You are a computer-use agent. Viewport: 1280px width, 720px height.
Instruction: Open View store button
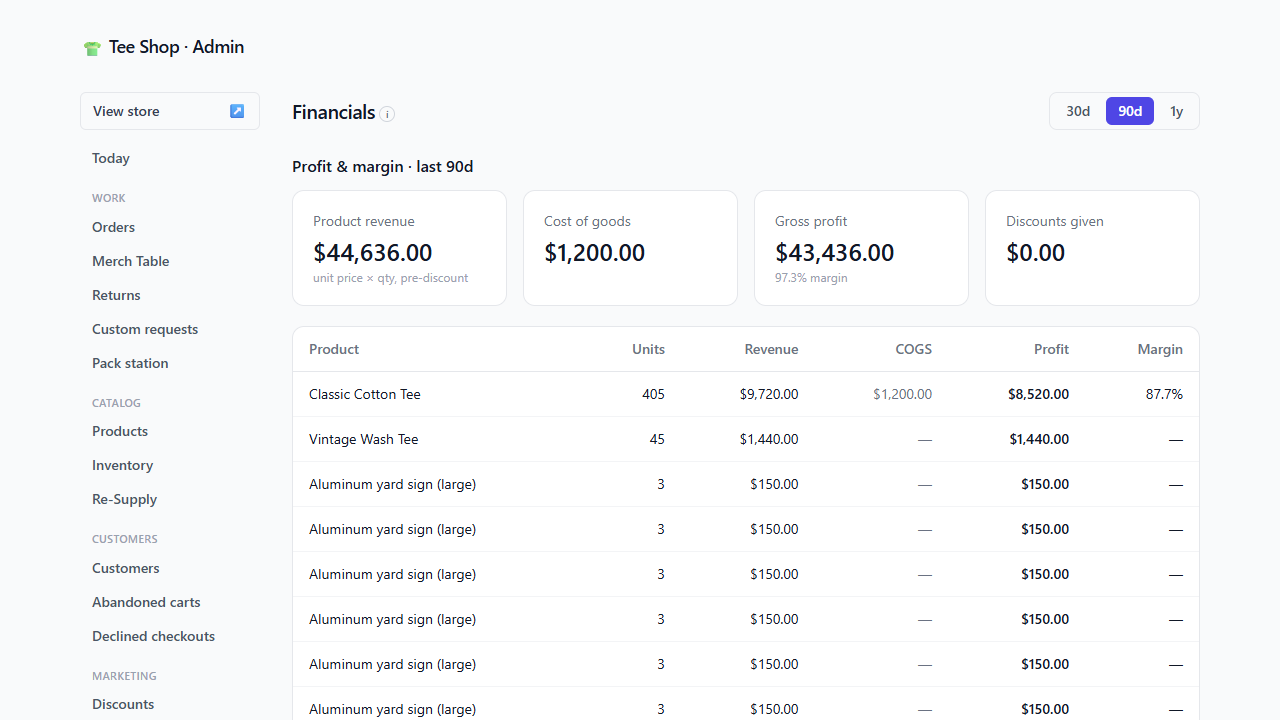[x=170, y=111]
